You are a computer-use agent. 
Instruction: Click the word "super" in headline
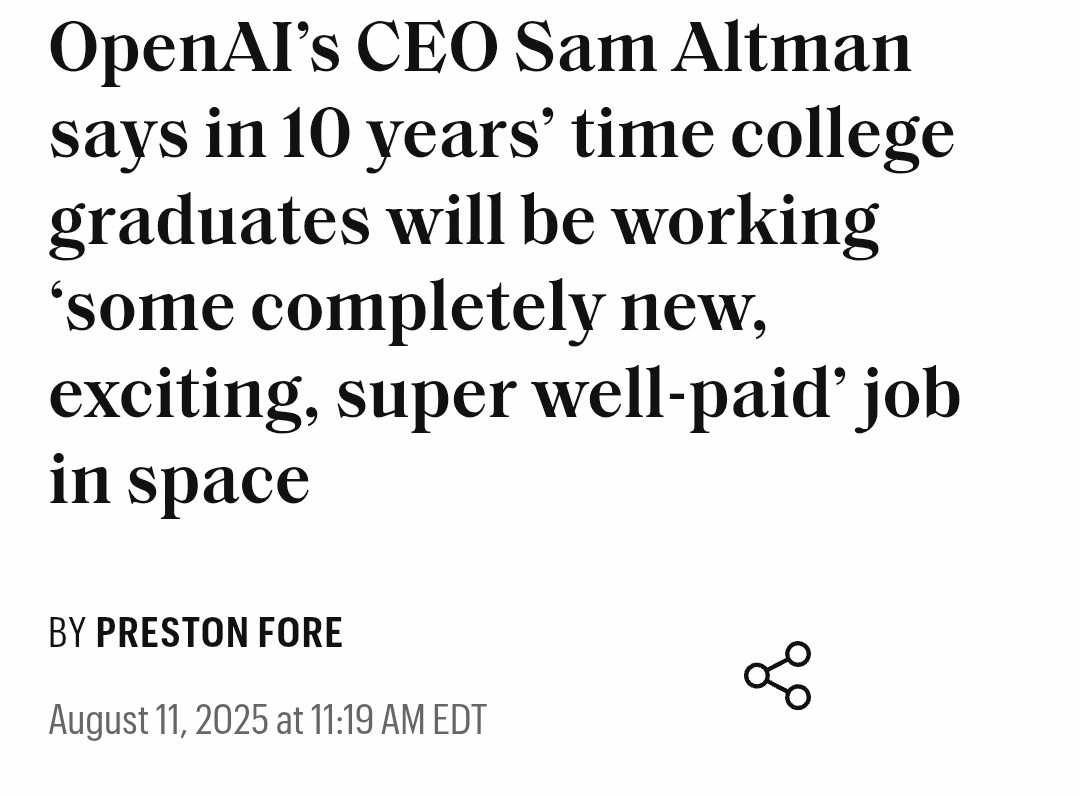pyautogui.click(x=424, y=395)
